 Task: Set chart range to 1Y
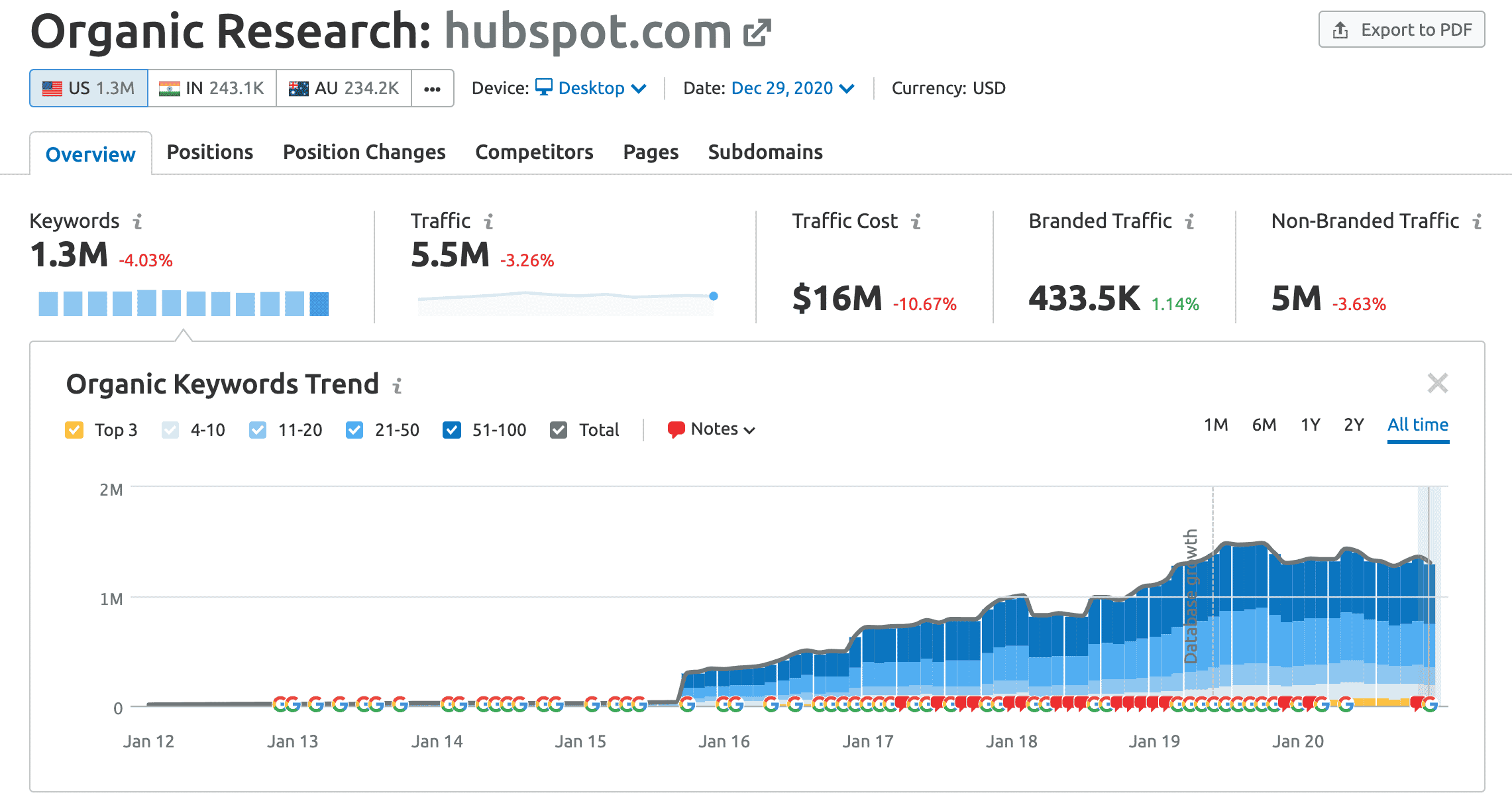click(x=1311, y=425)
